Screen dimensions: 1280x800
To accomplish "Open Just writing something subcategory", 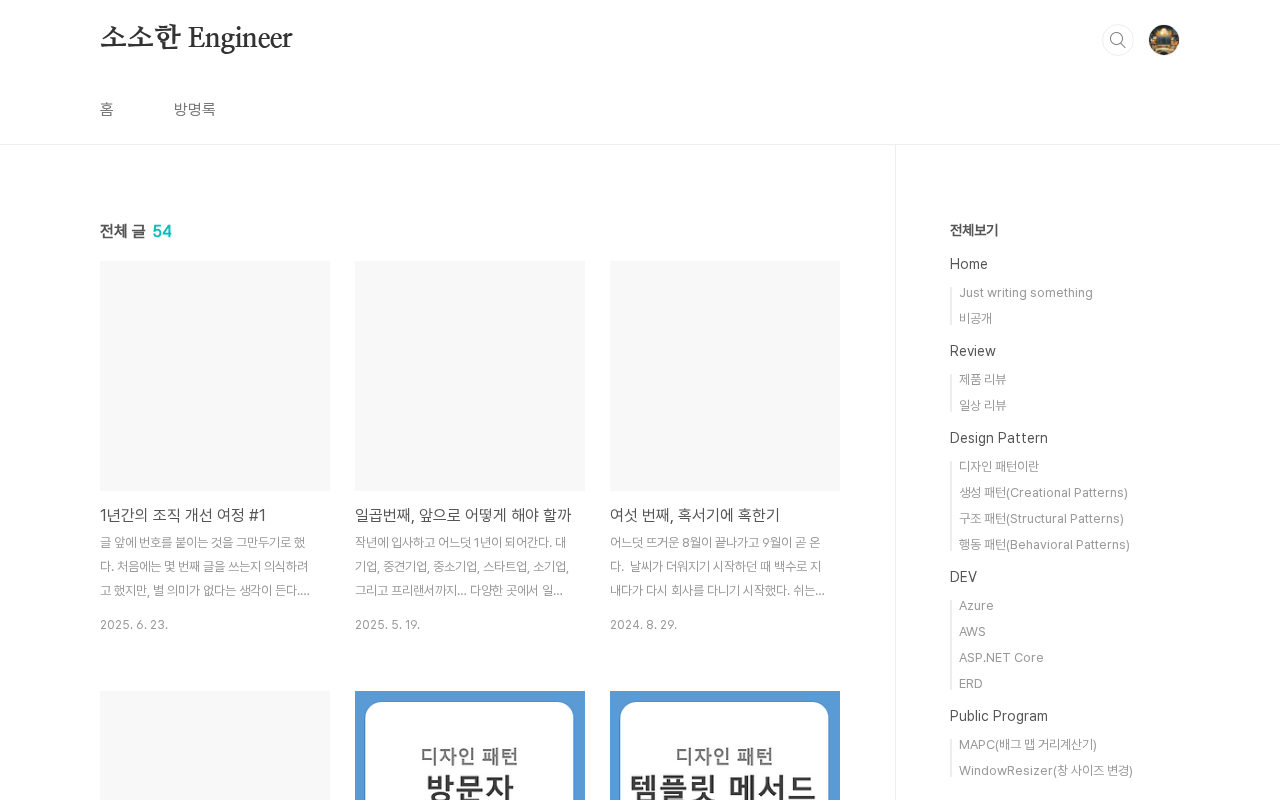I will pos(1026,293).
